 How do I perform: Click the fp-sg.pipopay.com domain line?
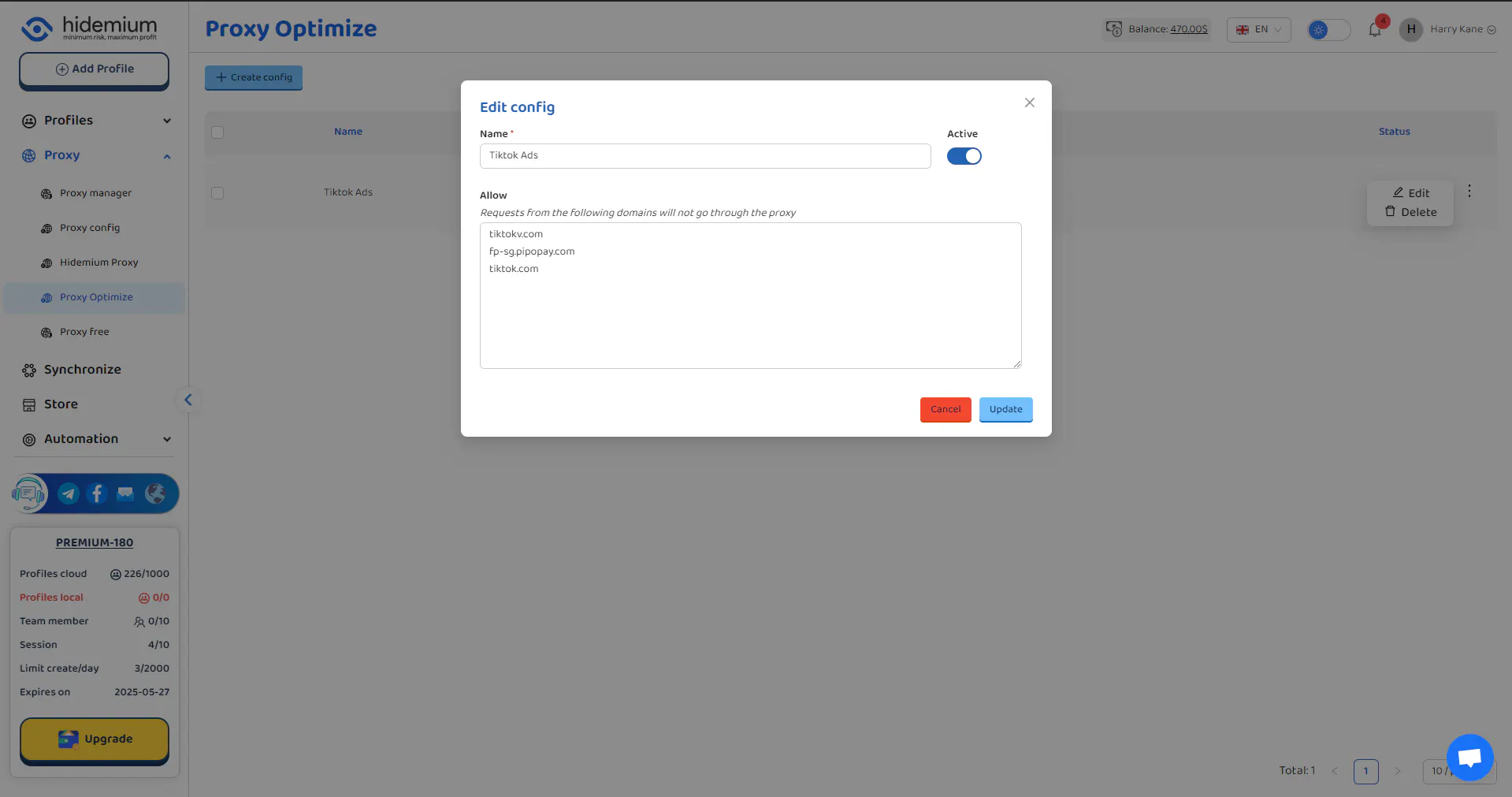pos(532,251)
